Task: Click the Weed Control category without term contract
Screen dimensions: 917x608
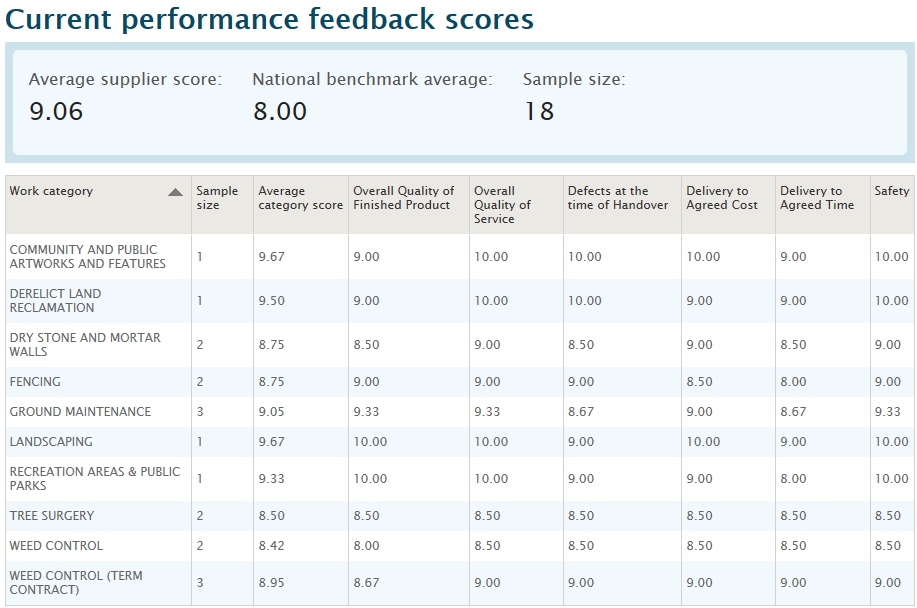Action: pos(56,545)
